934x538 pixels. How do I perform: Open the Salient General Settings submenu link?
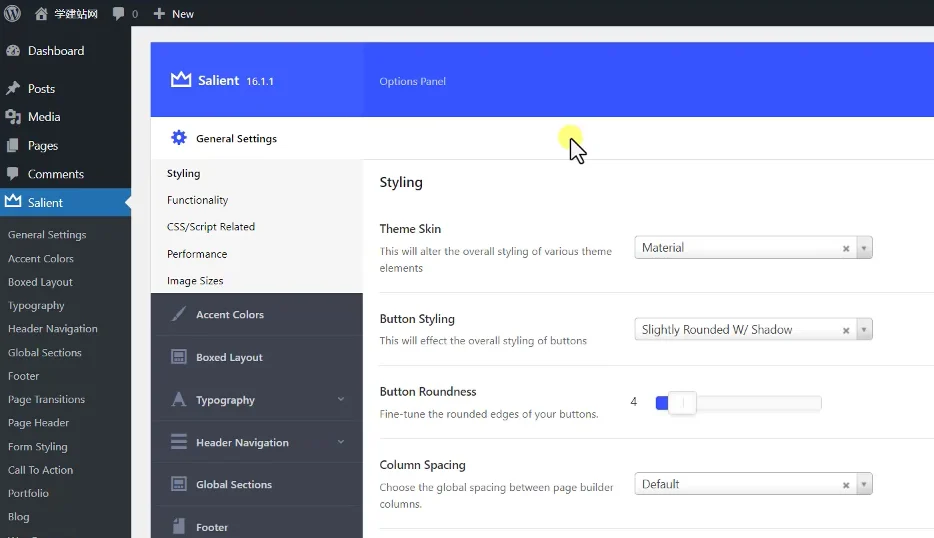point(47,235)
